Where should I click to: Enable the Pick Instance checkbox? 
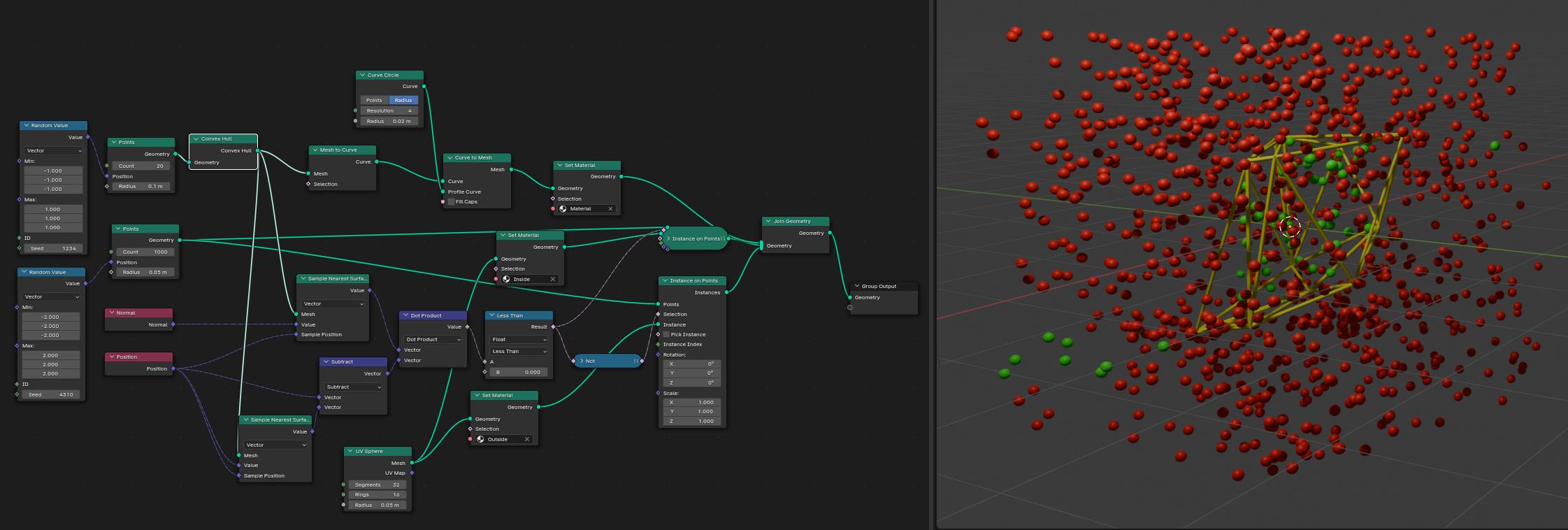666,334
